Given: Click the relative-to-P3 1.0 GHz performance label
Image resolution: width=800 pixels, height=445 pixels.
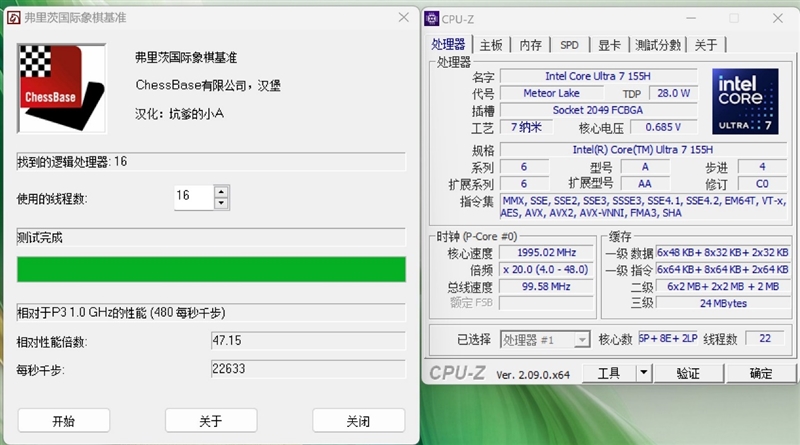Looking at the screenshot, I should (x=211, y=312).
